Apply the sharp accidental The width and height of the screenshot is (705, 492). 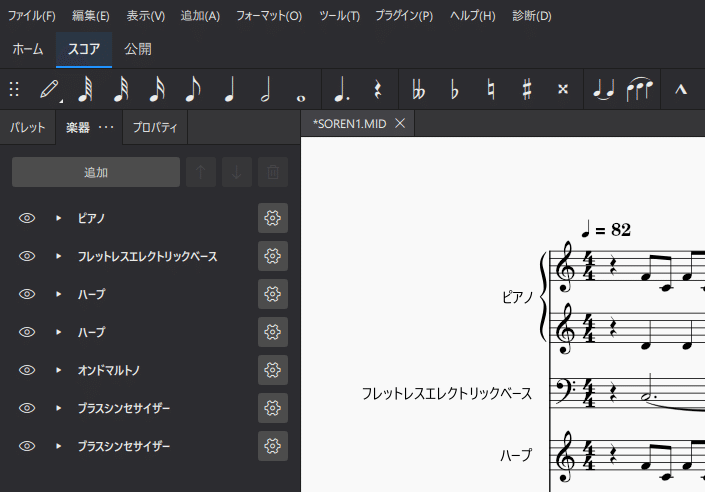click(x=527, y=89)
